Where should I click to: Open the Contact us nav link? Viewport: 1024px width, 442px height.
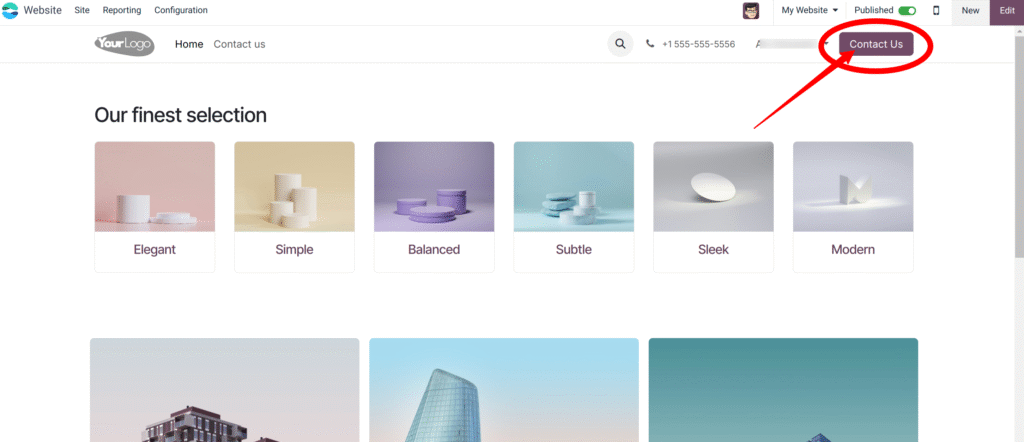click(239, 44)
